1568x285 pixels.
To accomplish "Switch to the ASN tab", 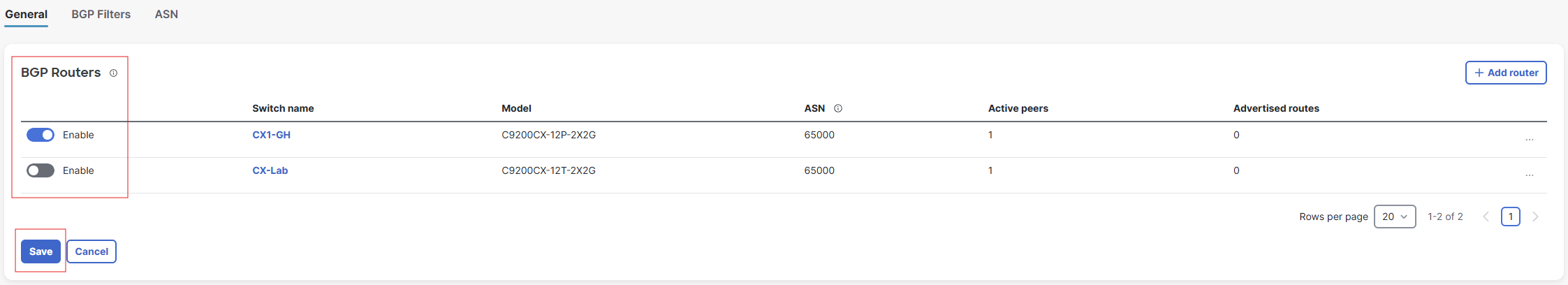I will click(166, 14).
